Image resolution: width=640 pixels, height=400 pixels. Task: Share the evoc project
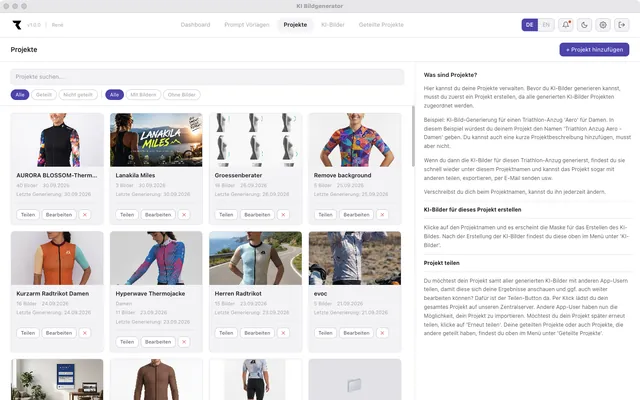325,333
